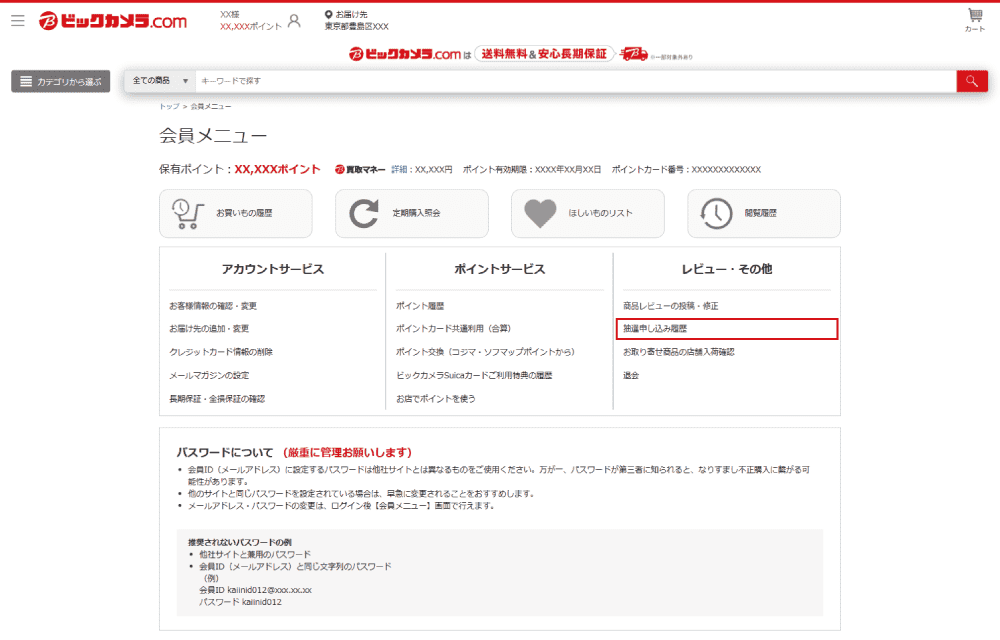Open カテゴリから選ぶ category menu
Image resolution: width=1000 pixels, height=640 pixels.
[x=60, y=81]
